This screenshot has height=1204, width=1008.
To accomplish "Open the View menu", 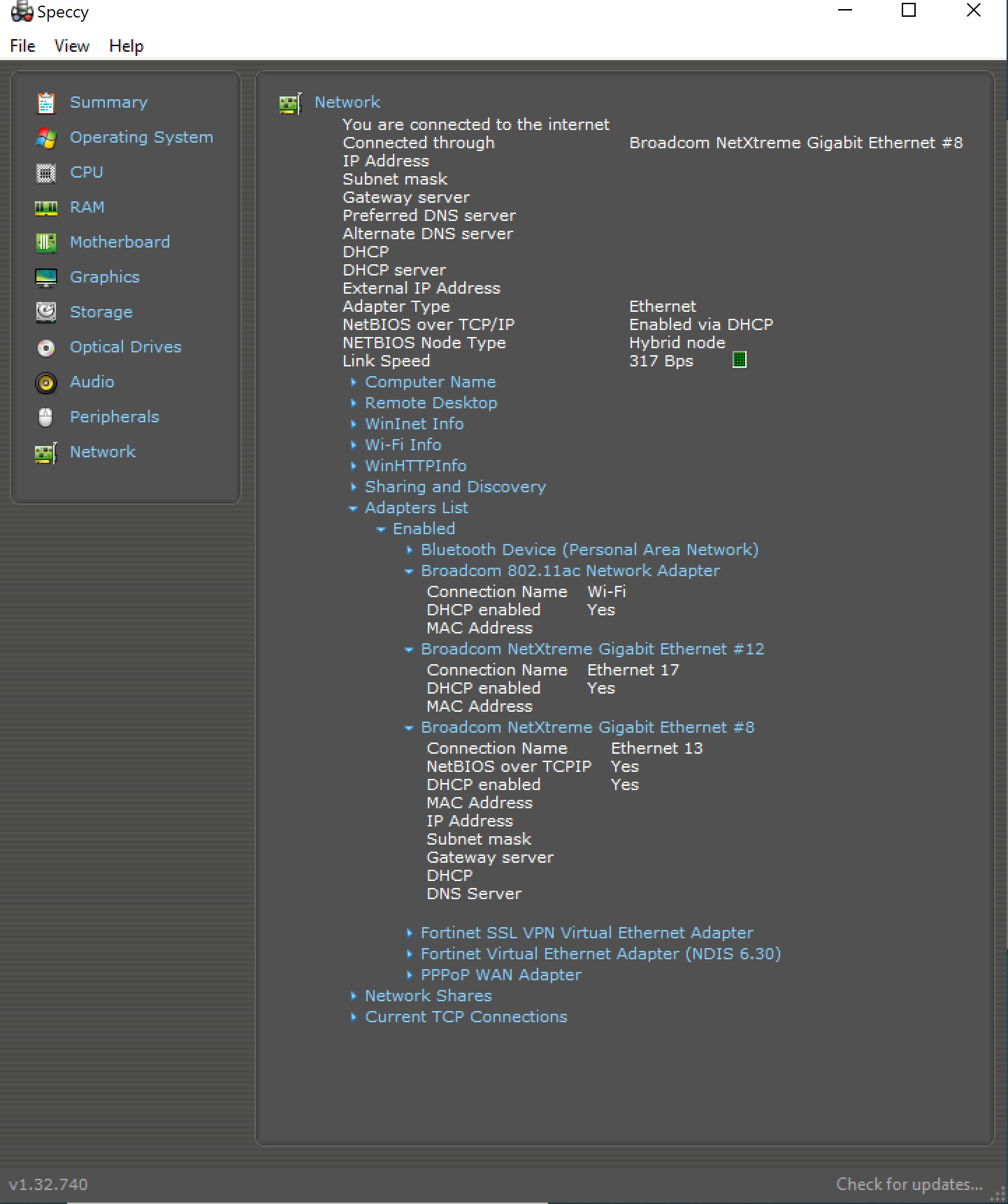I will 71,46.
